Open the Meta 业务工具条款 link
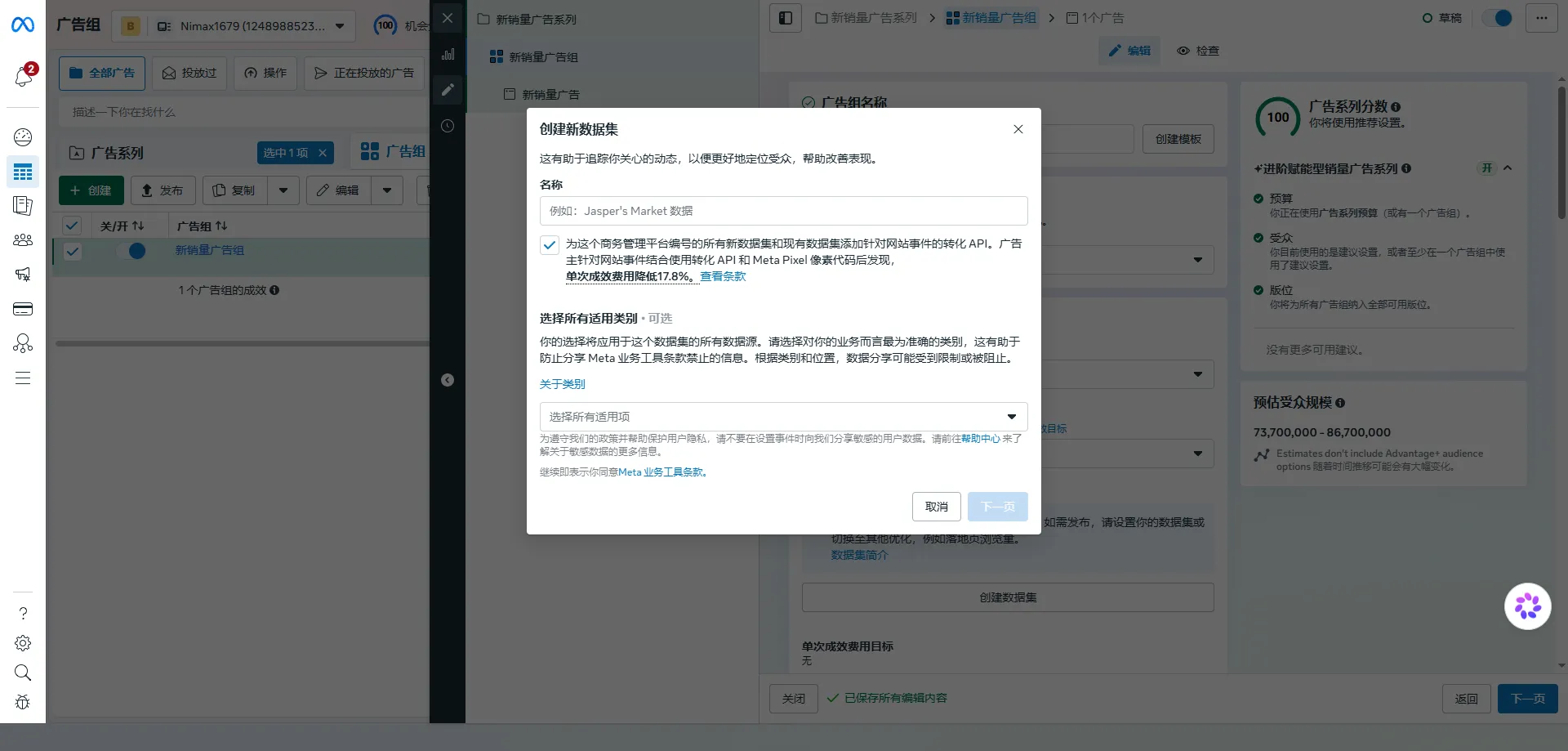This screenshot has height=751, width=1568. click(662, 472)
